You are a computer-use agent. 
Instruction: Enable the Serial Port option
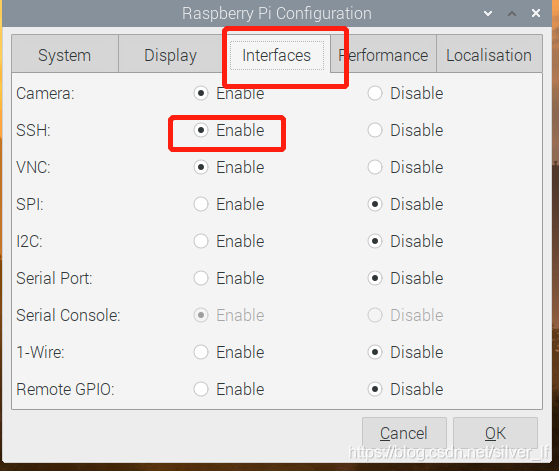tap(229, 278)
